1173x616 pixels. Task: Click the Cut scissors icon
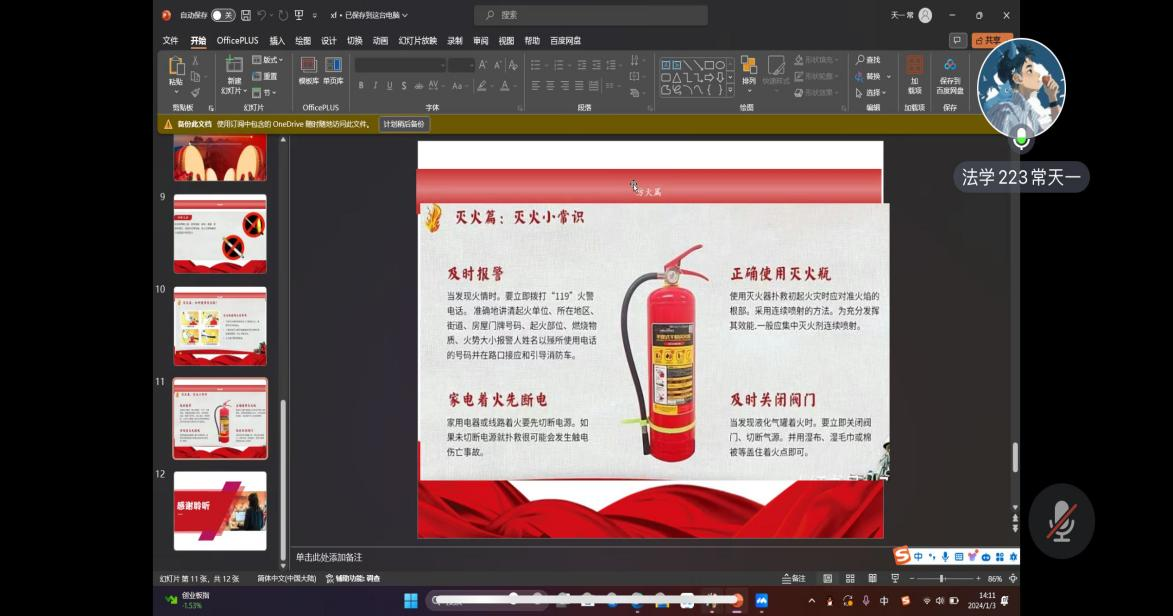coord(195,61)
